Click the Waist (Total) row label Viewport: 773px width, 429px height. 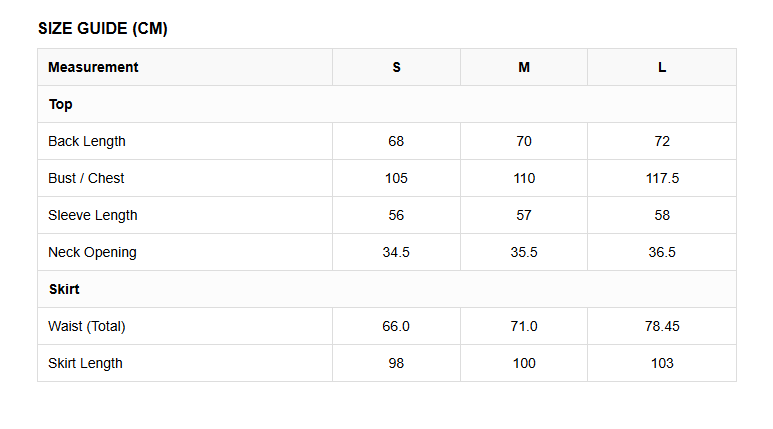87,326
